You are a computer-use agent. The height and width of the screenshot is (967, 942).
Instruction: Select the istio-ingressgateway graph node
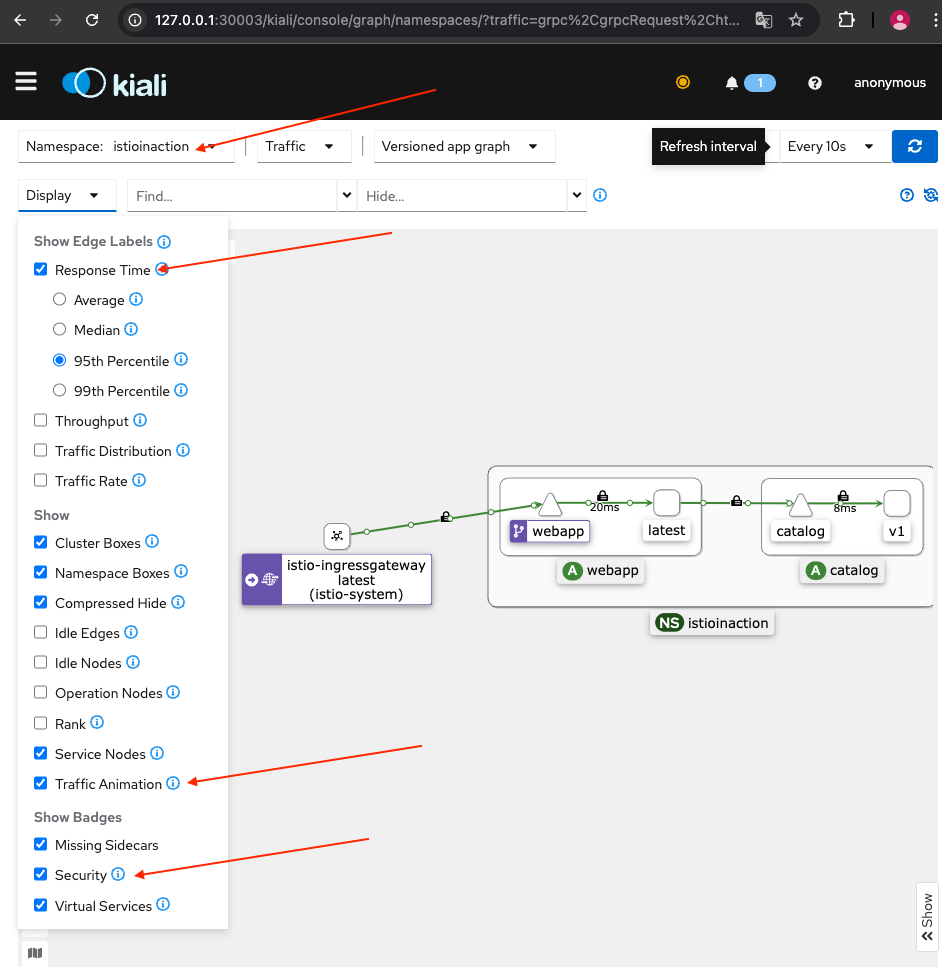pyautogui.click(x=337, y=536)
